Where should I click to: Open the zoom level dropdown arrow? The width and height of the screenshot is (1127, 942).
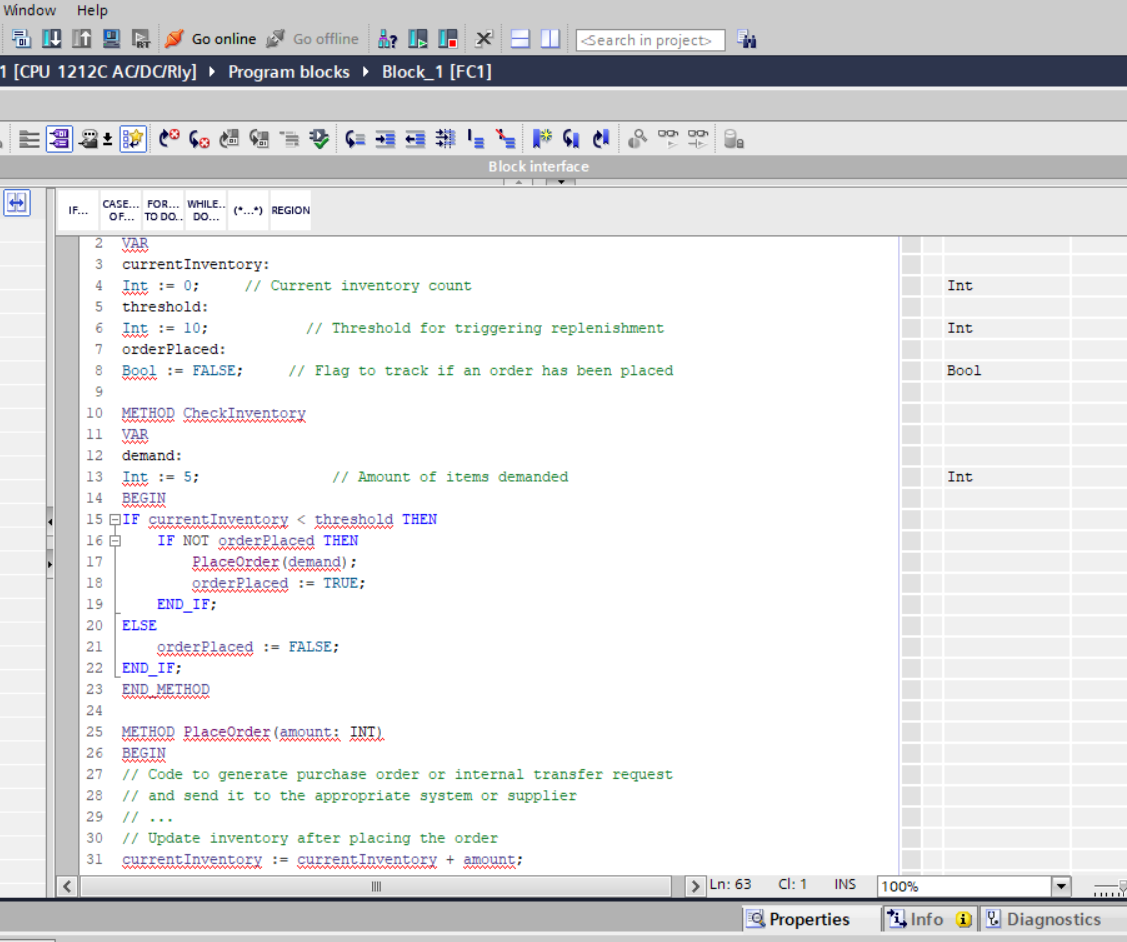[1061, 887]
